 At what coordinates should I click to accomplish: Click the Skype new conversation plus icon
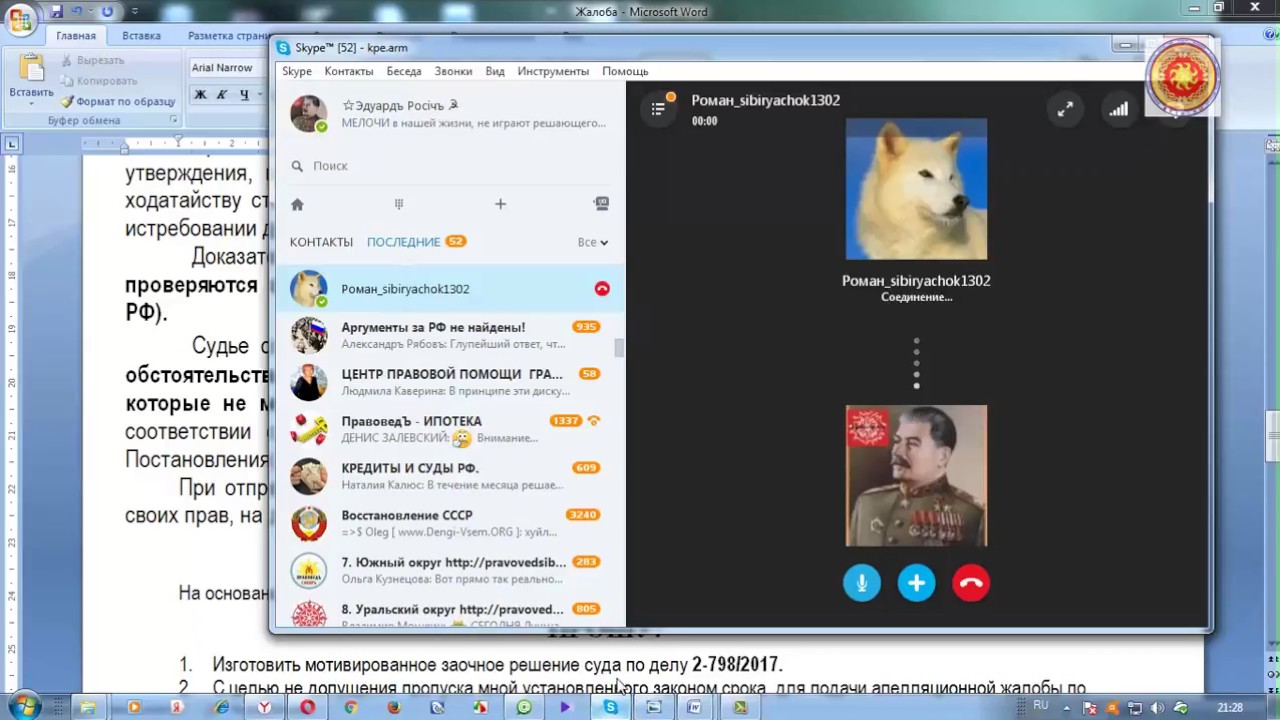click(x=500, y=204)
